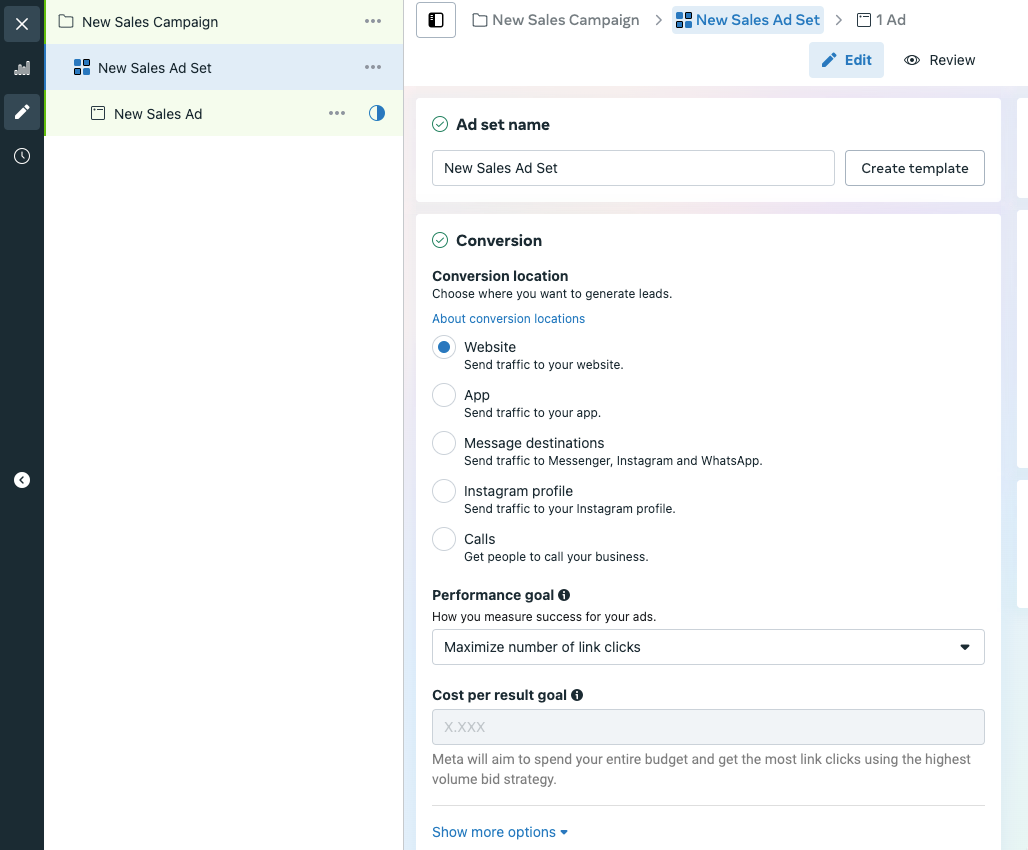Click the grid icon of New Sales Ad Set row

pyautogui.click(x=82, y=68)
